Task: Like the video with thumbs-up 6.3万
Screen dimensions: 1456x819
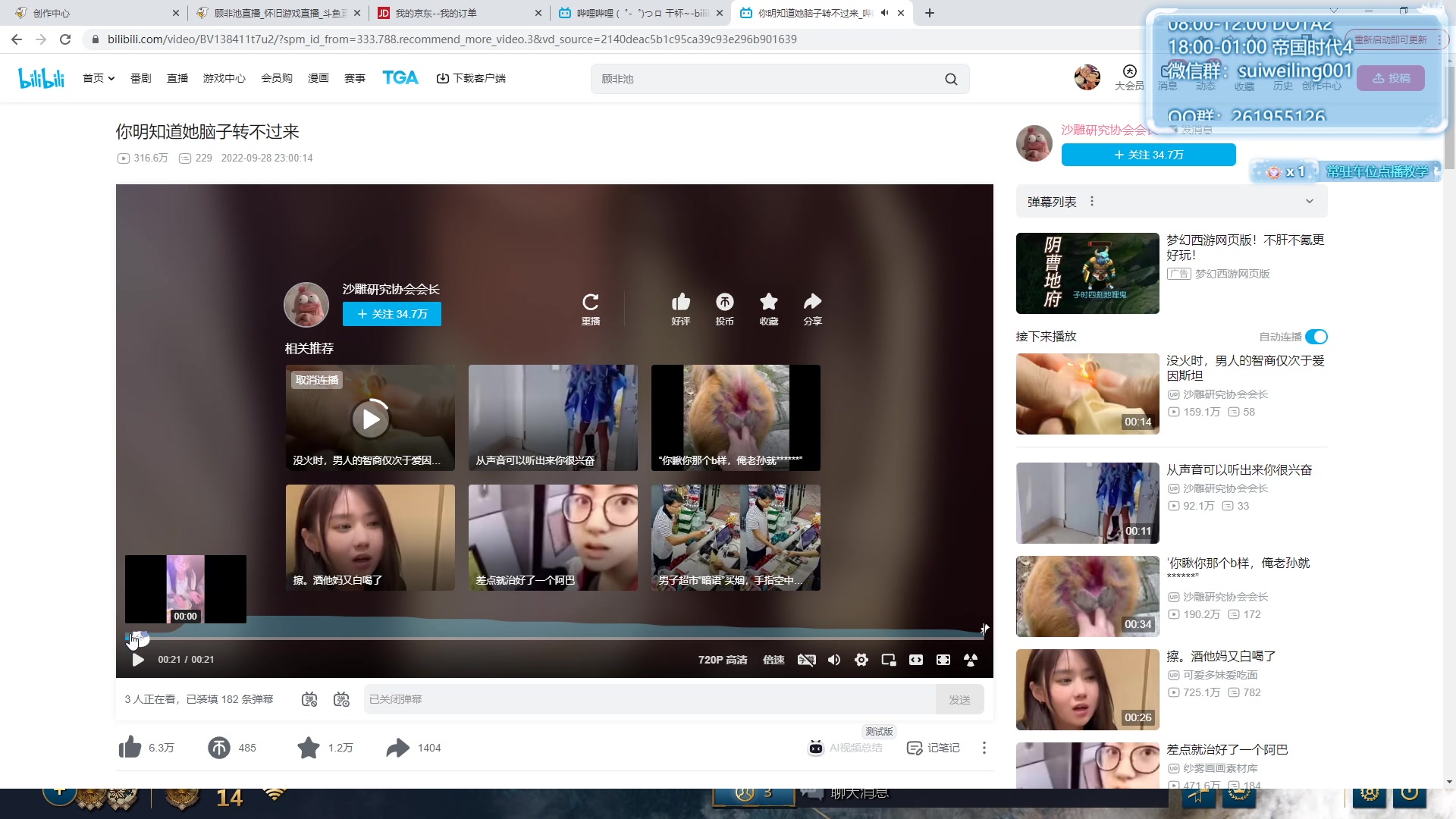Action: coord(130,748)
